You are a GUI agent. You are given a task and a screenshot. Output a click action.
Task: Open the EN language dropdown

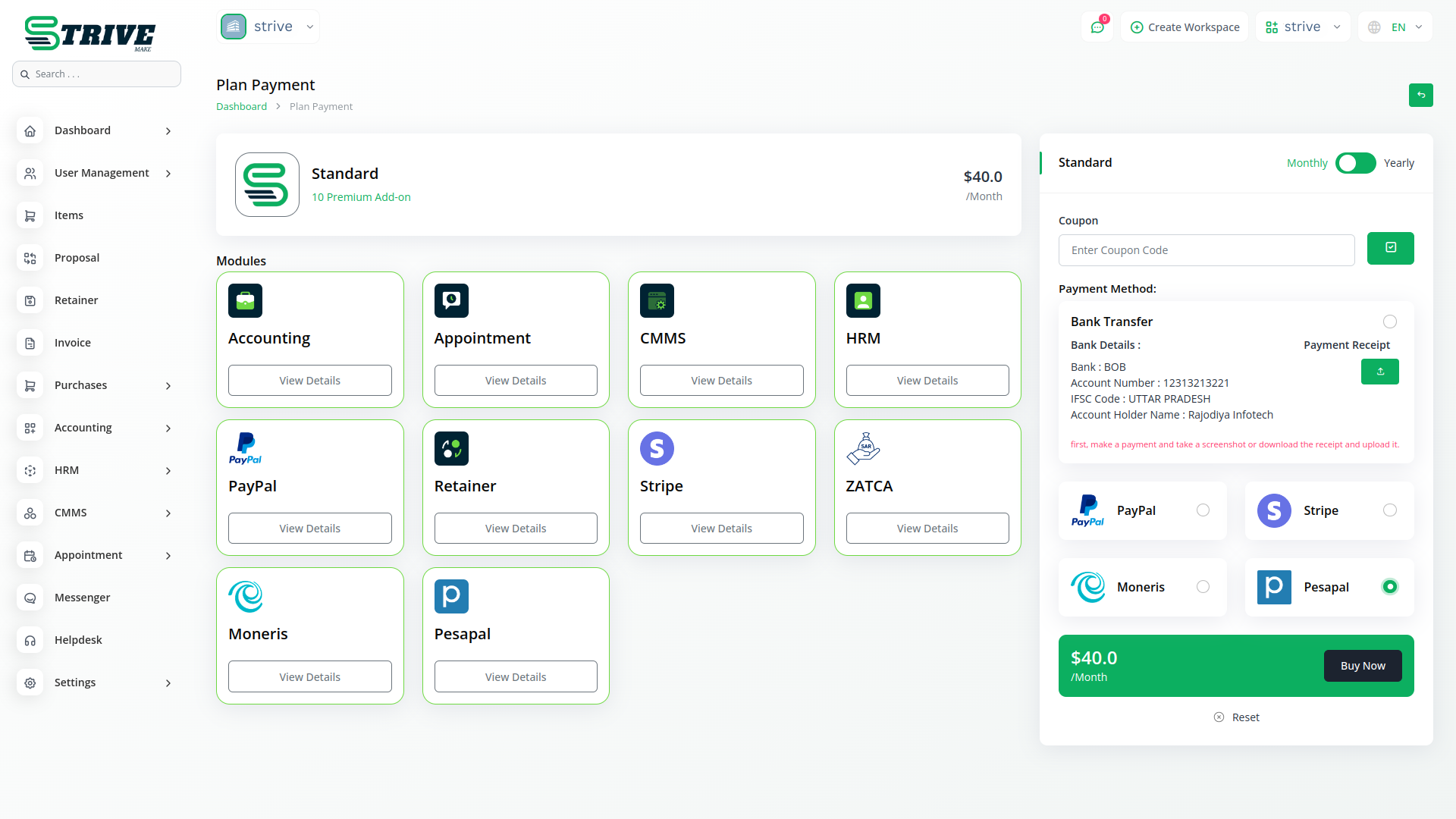tap(1396, 27)
